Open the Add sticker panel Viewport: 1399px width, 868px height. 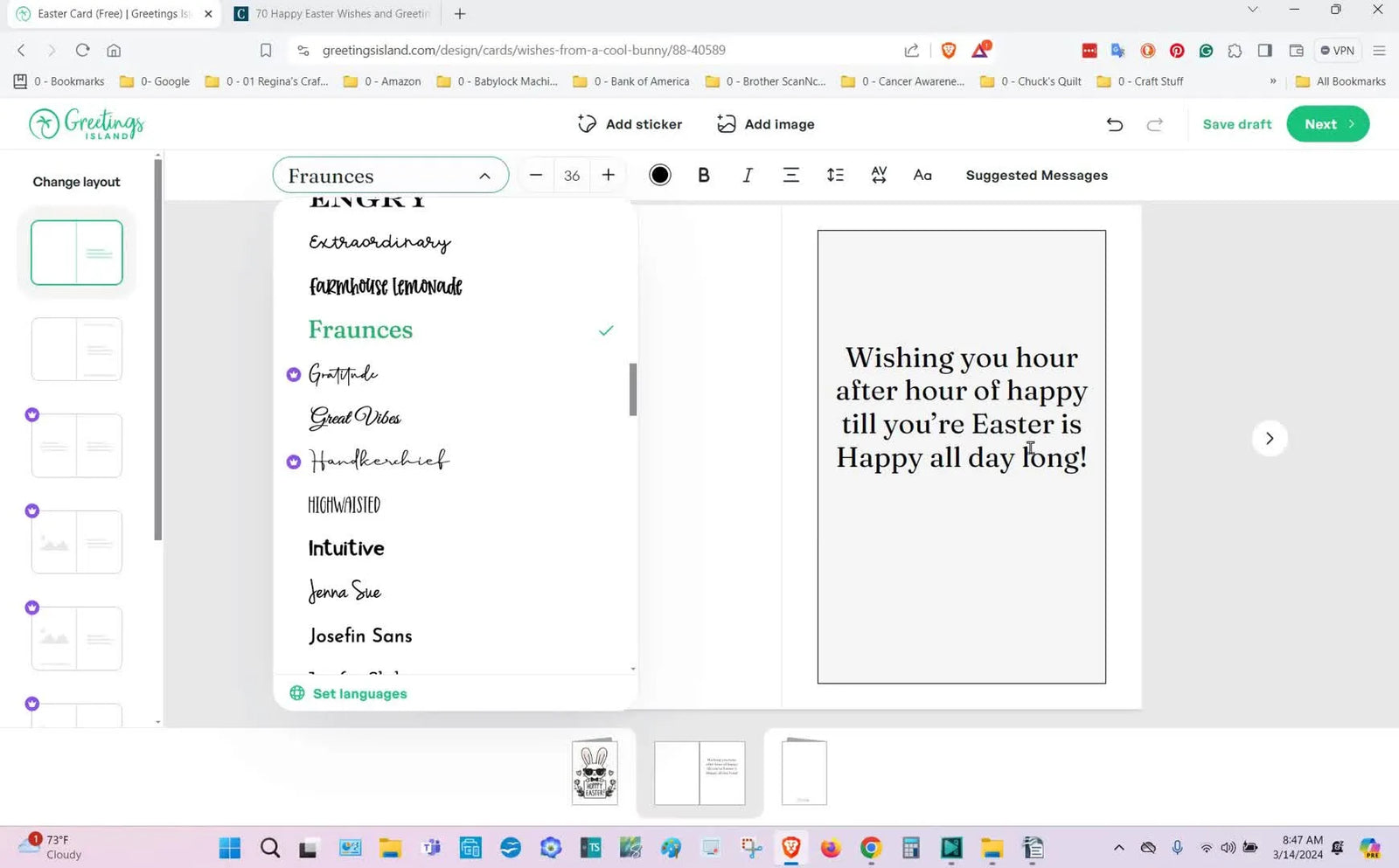point(629,123)
